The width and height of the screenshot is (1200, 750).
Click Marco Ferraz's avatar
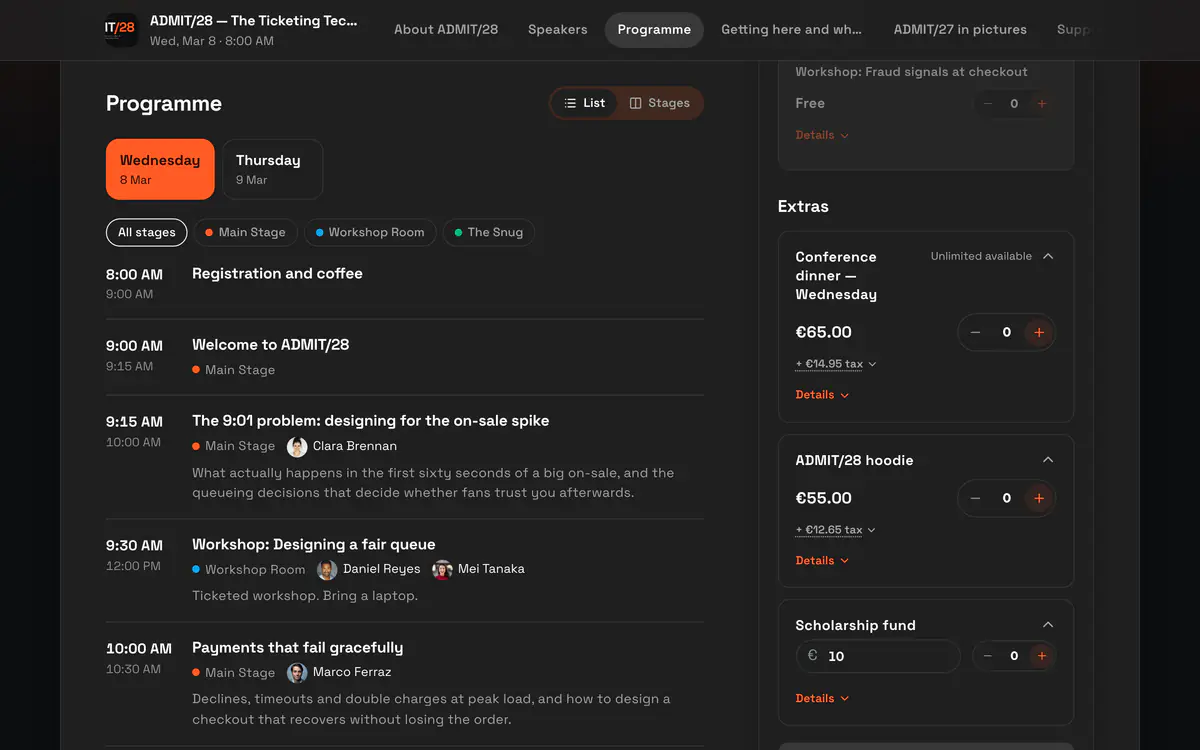pos(297,673)
